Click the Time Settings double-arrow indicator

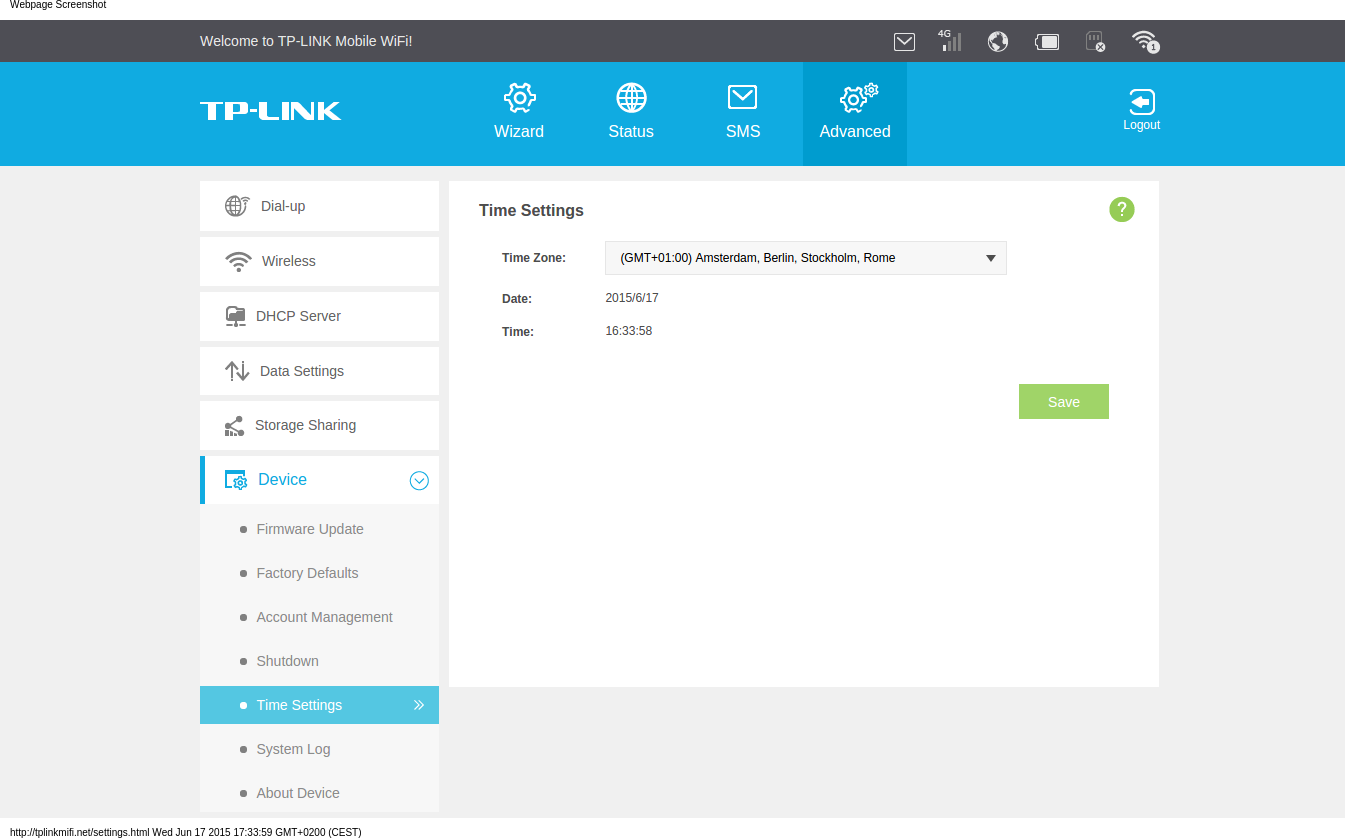point(419,705)
